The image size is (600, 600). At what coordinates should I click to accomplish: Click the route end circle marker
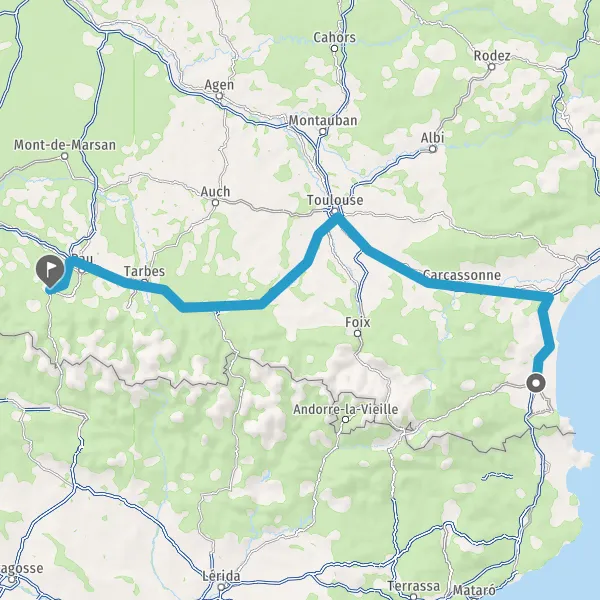(x=536, y=383)
